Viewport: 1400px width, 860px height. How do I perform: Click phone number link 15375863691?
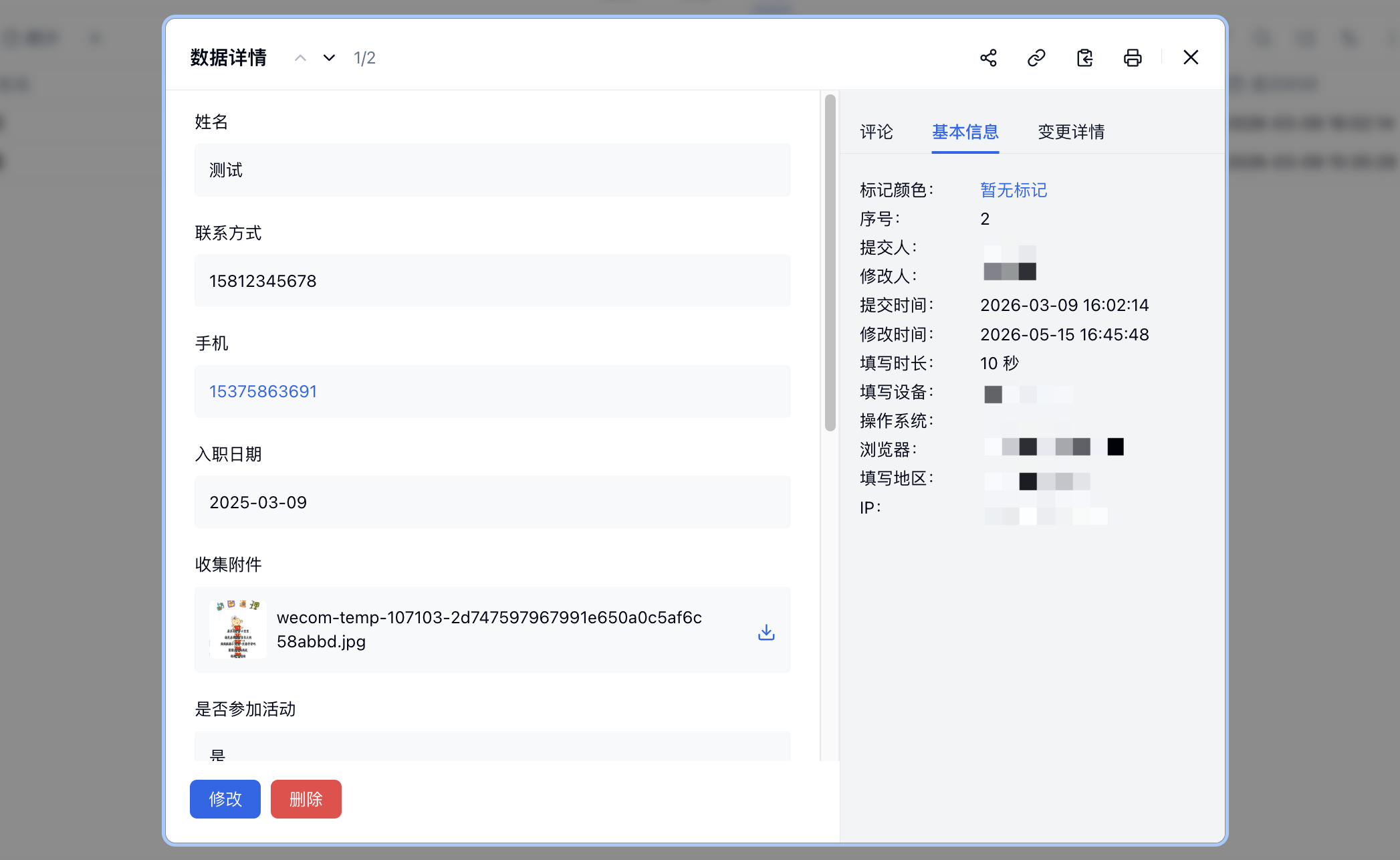263,391
